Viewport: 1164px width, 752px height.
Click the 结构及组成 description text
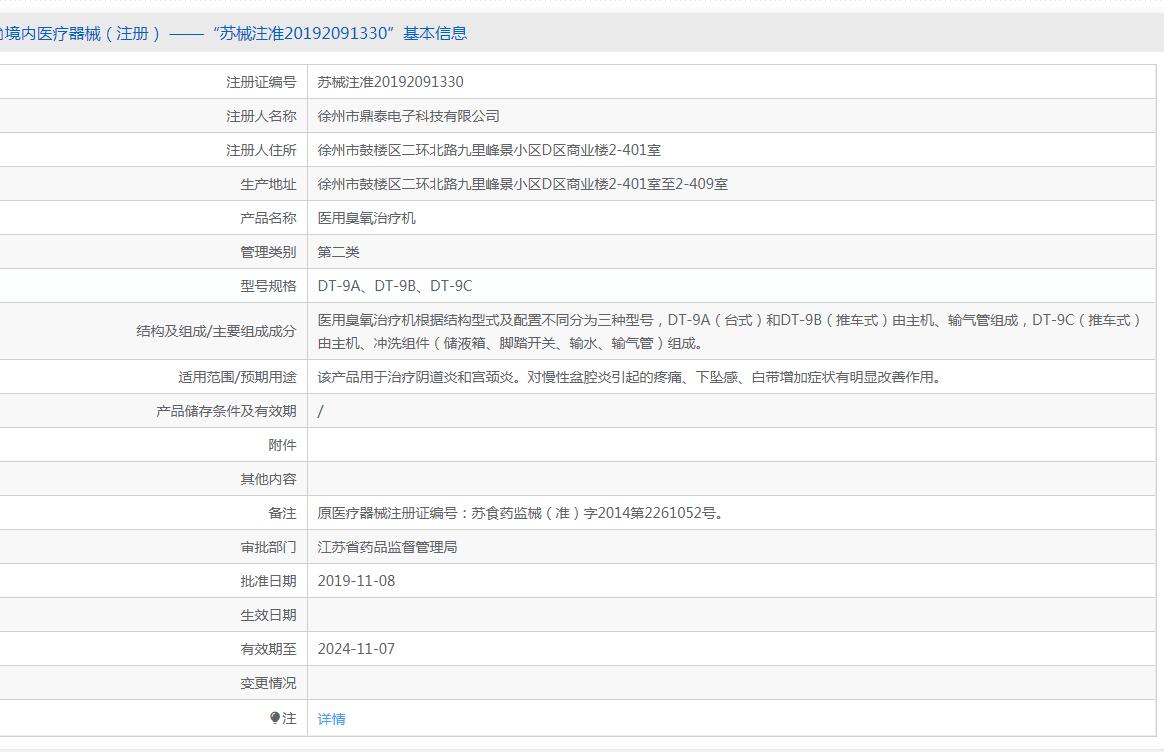click(728, 331)
